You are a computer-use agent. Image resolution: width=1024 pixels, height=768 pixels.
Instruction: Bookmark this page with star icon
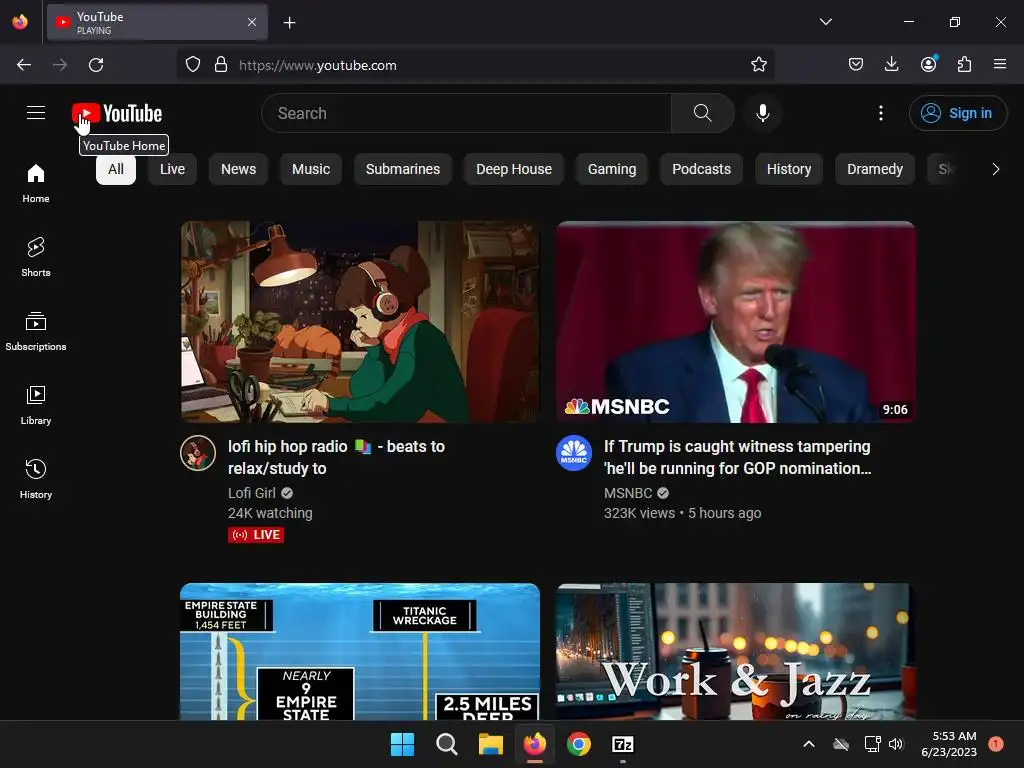(758, 65)
